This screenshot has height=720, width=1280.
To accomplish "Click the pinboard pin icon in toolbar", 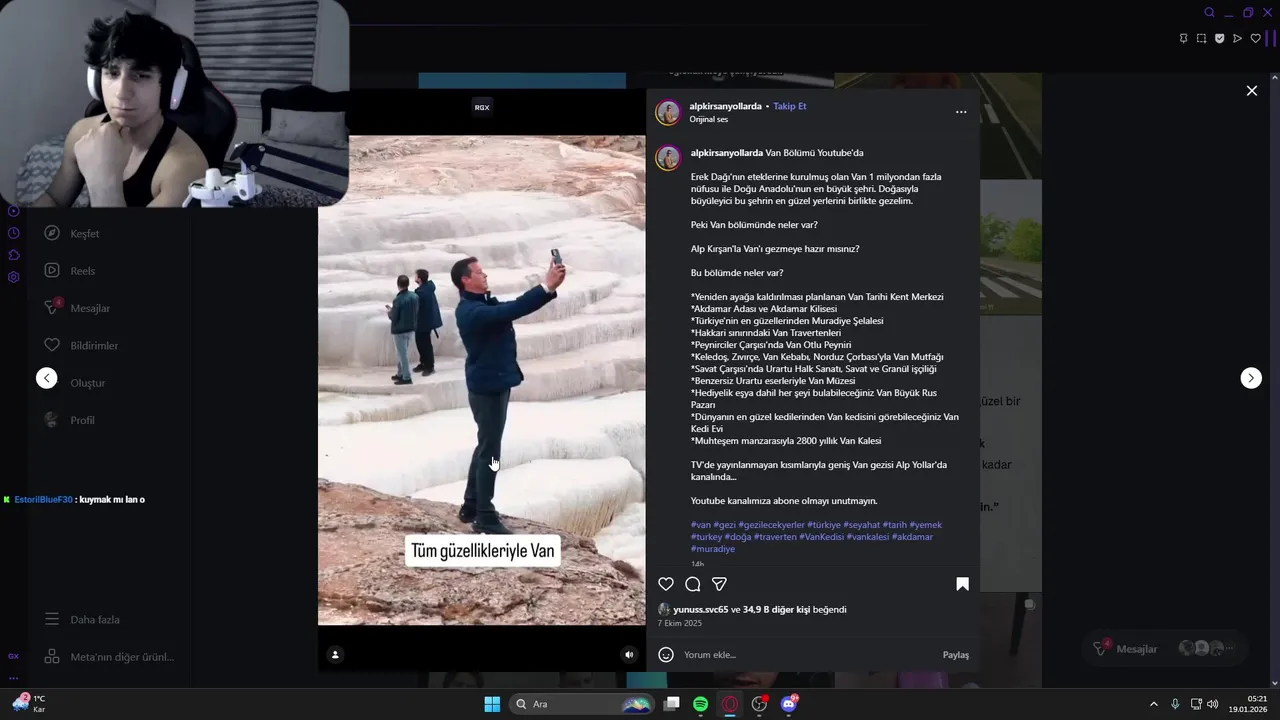I will 1183,39.
